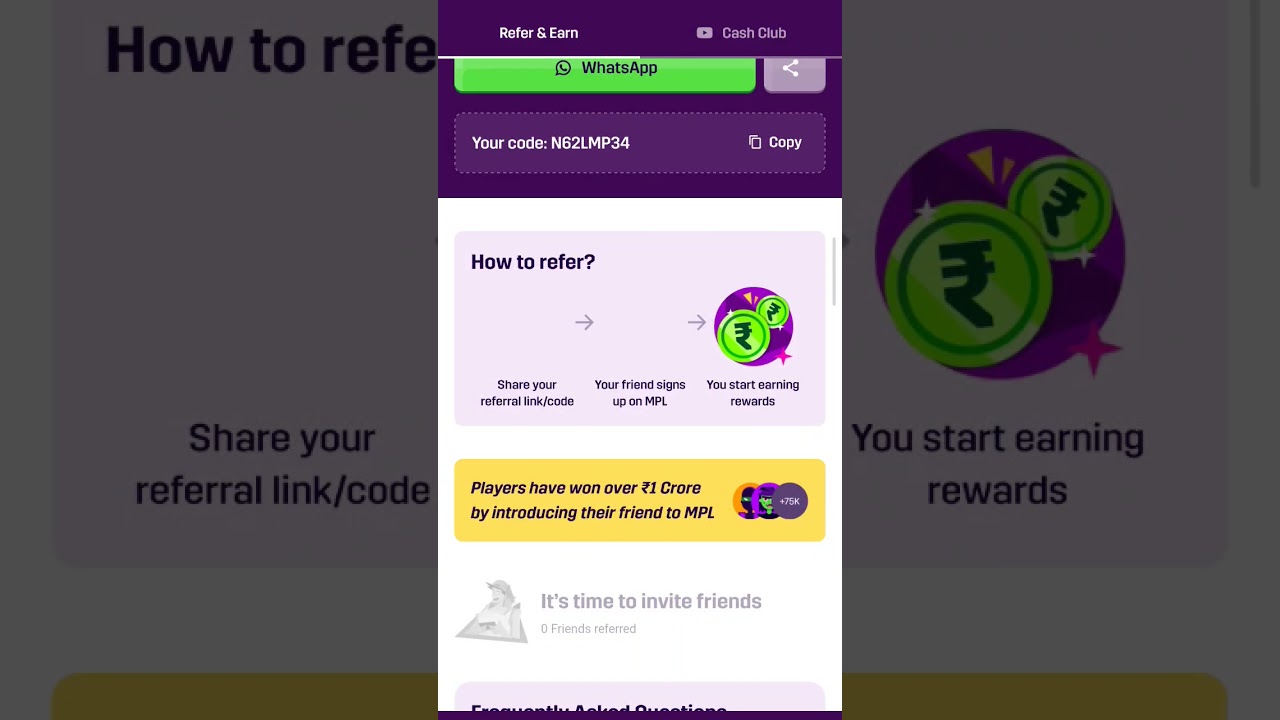Click the grey invite friends illustration
This screenshot has width=1280, height=720.
click(x=492, y=611)
